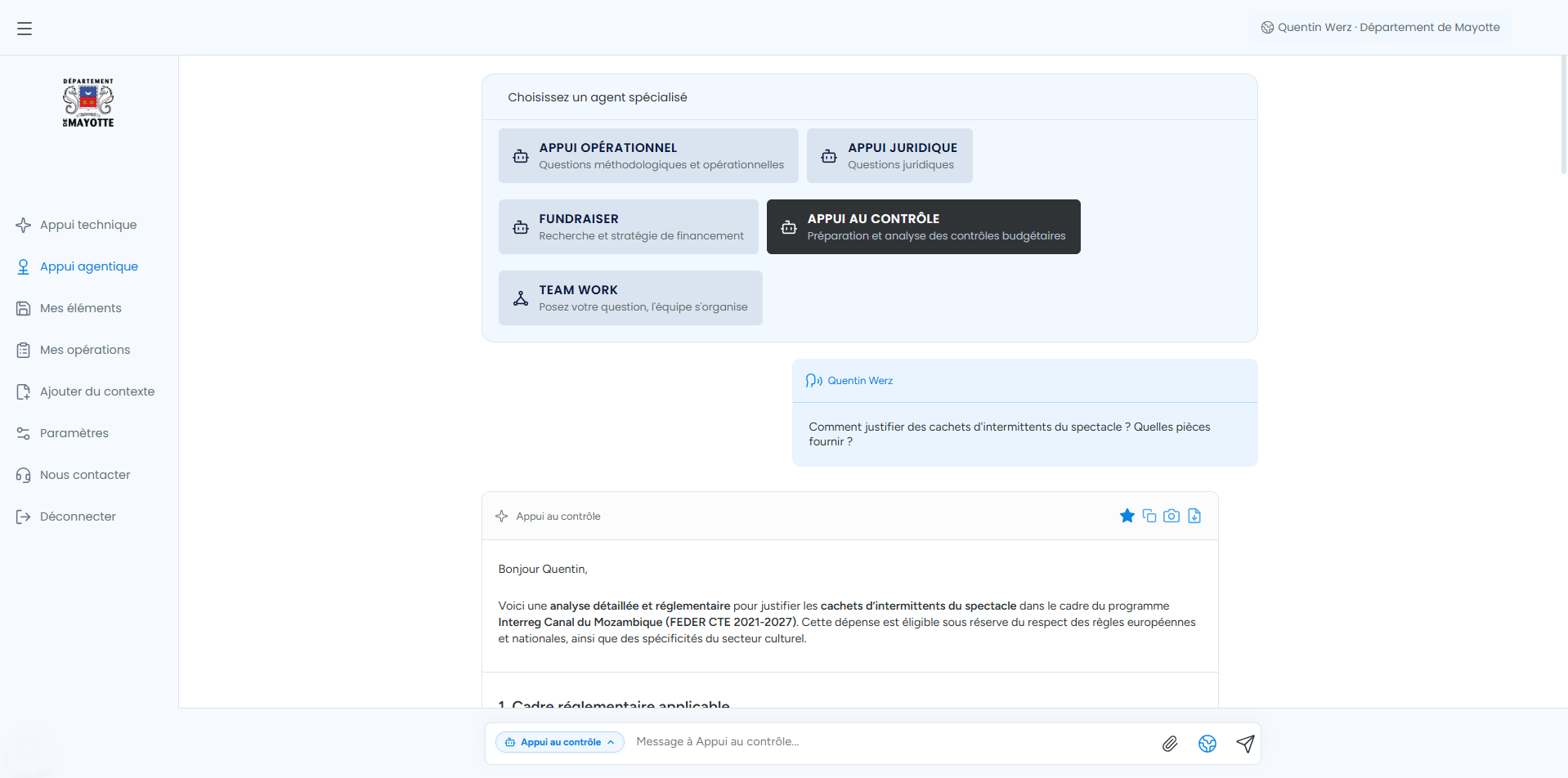Attach a file with paperclip icon
The width and height of the screenshot is (1568, 778).
1170,743
